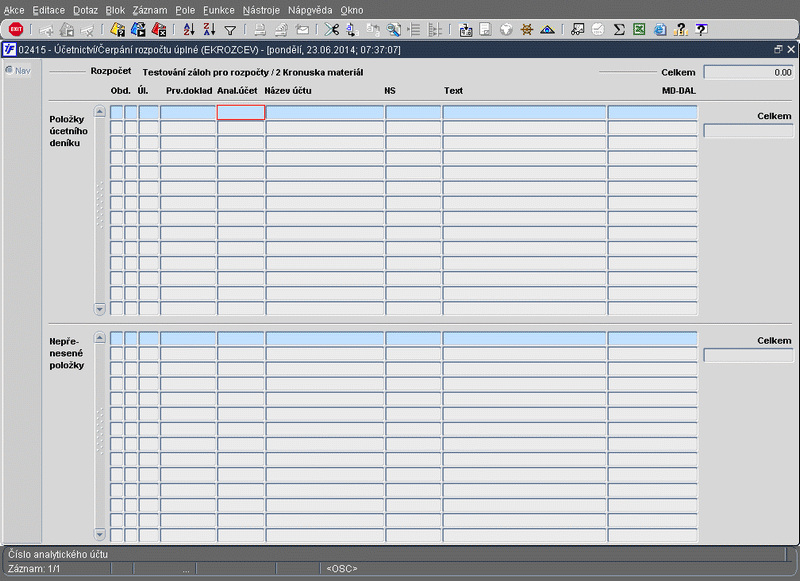
Task: Click the copy field icon beside scissors
Action: pos(352,30)
